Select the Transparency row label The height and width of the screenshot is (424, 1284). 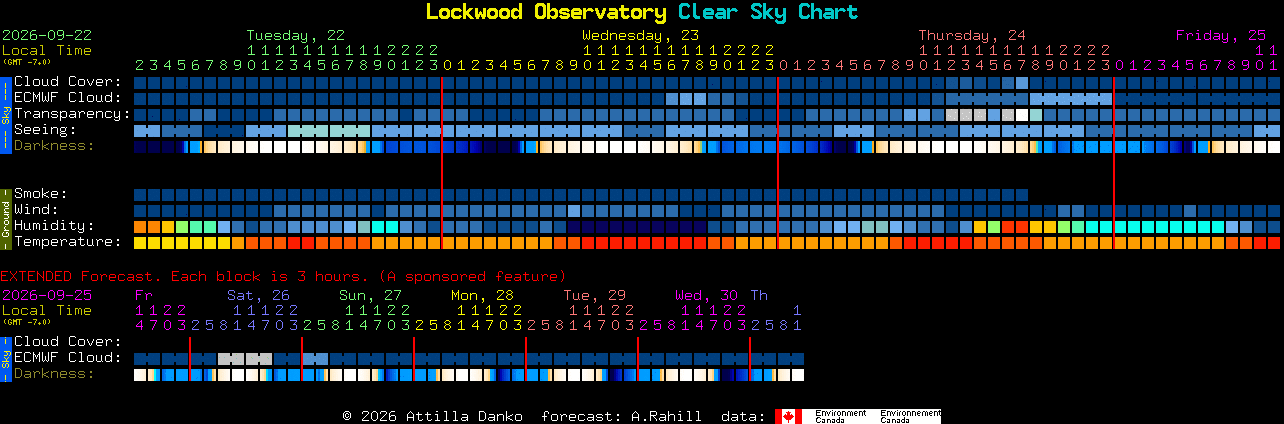[x=72, y=114]
